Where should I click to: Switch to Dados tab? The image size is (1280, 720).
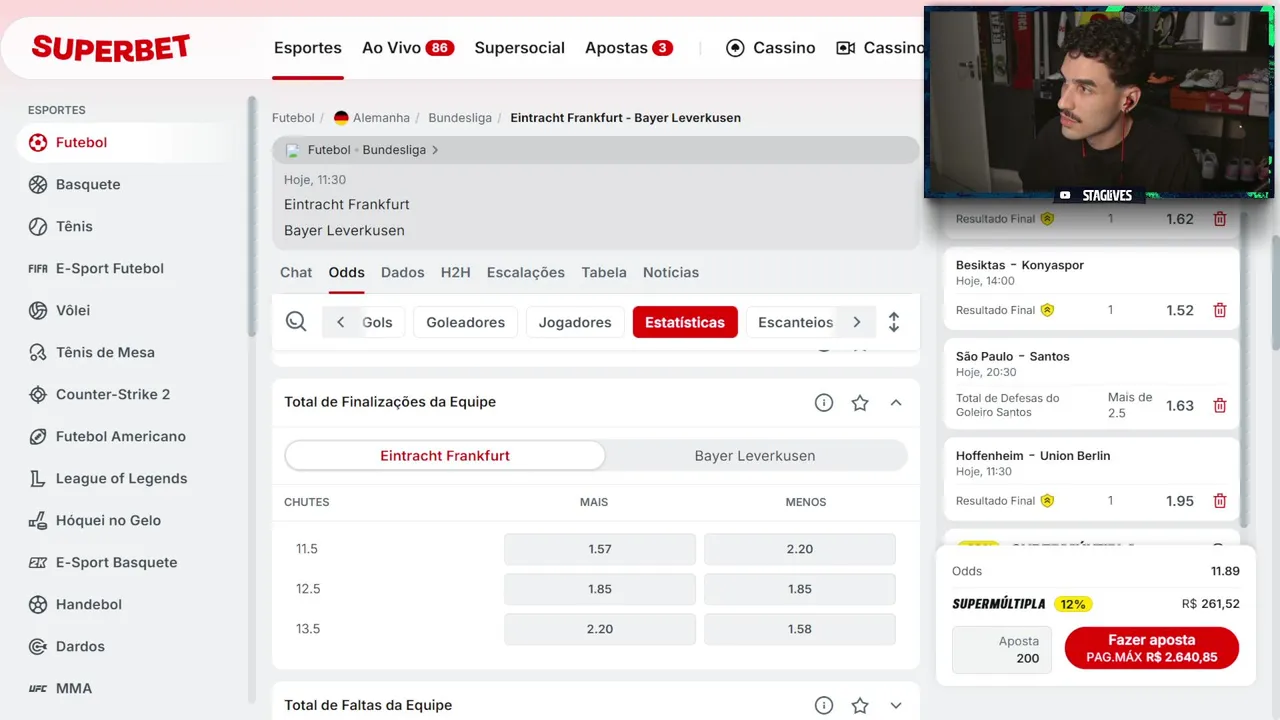pos(403,272)
